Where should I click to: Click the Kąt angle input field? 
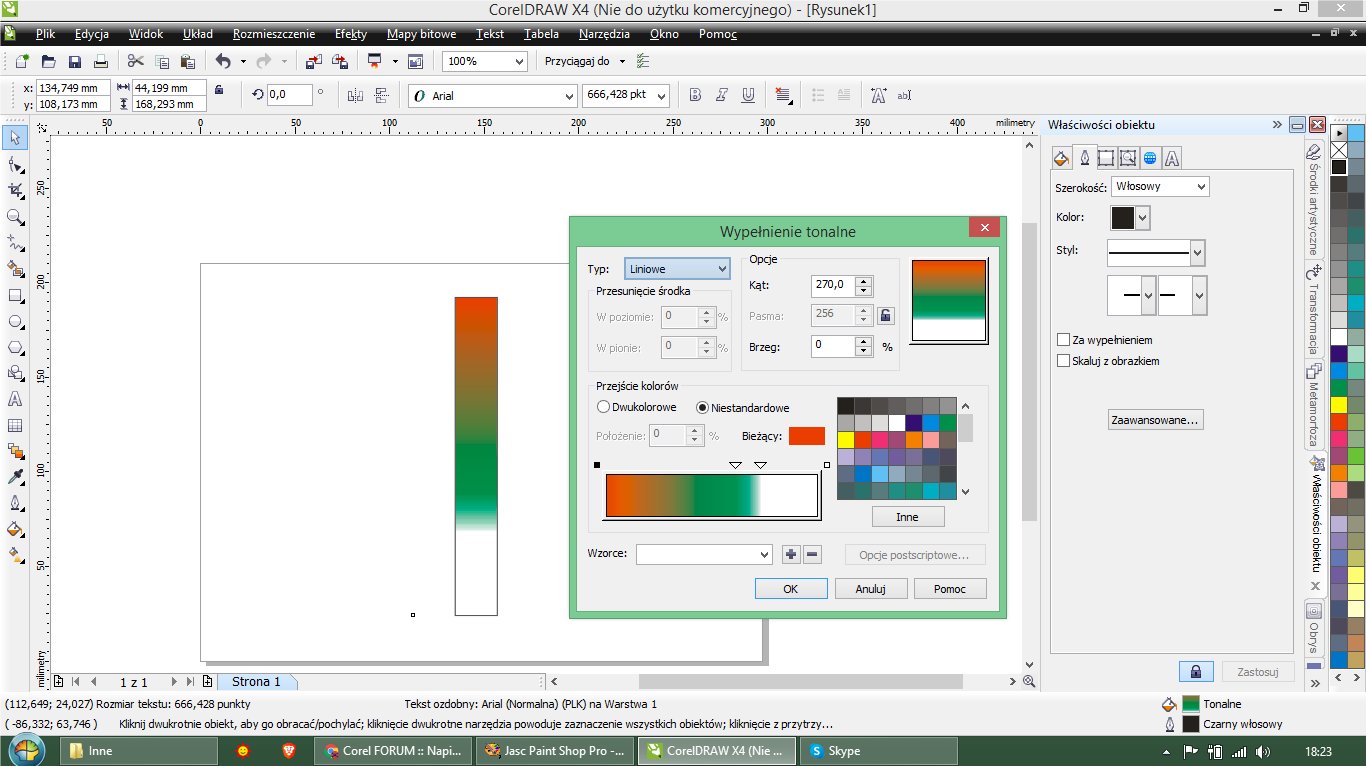[832, 285]
